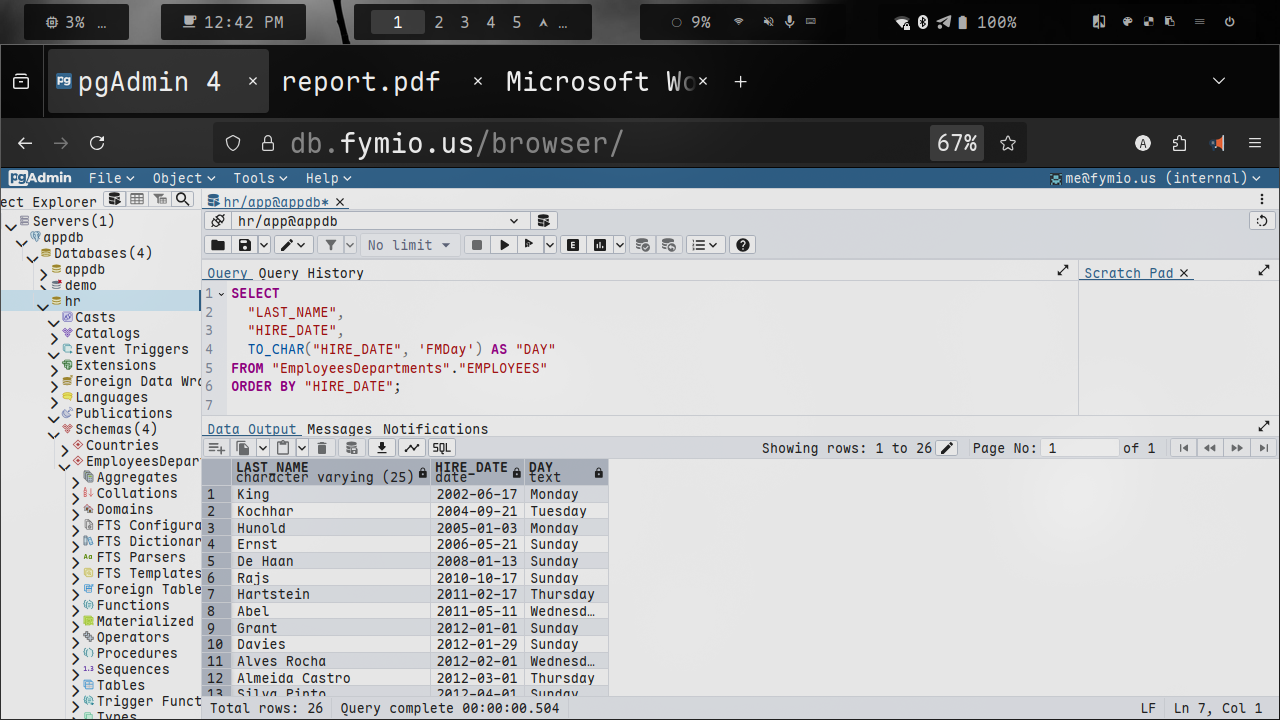Open the hr/app@appdb connection dropdown
The height and width of the screenshot is (720, 1280).
(x=514, y=221)
